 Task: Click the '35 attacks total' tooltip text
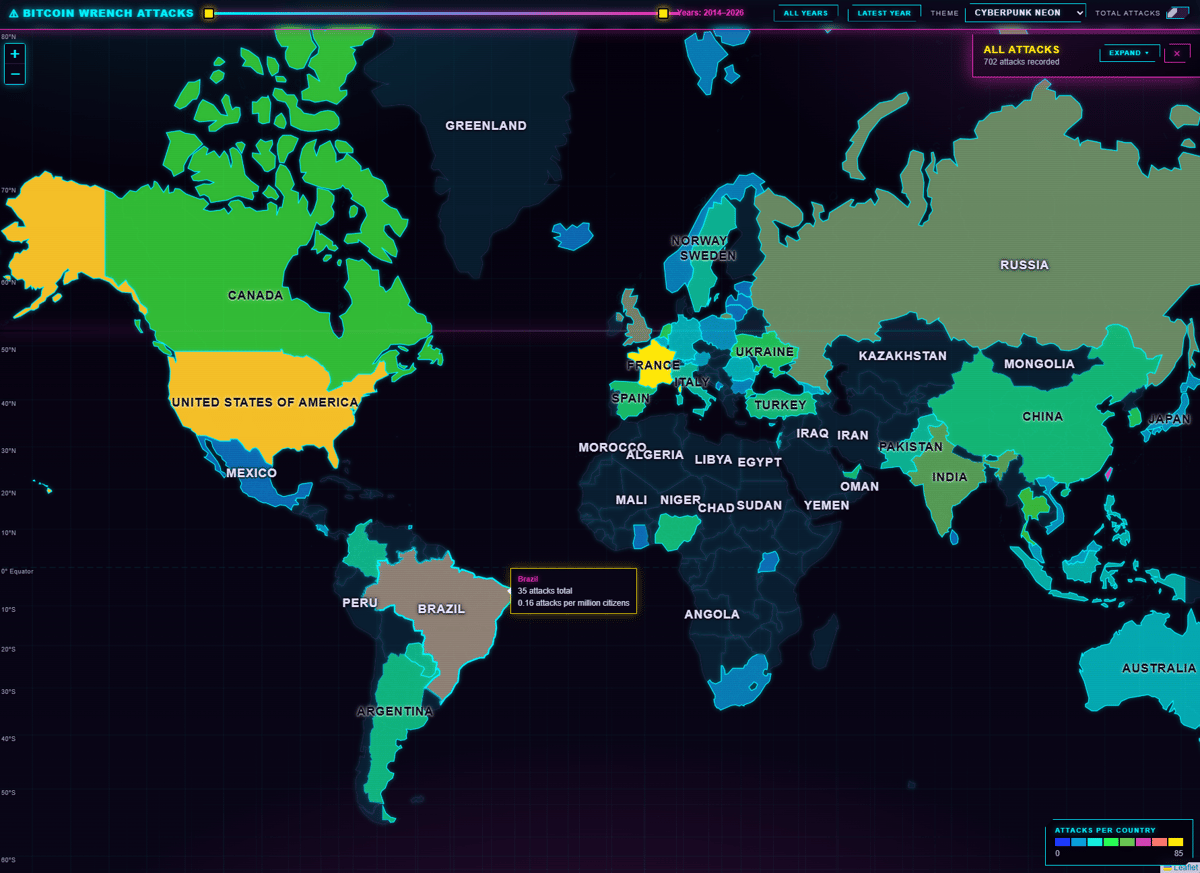545,591
